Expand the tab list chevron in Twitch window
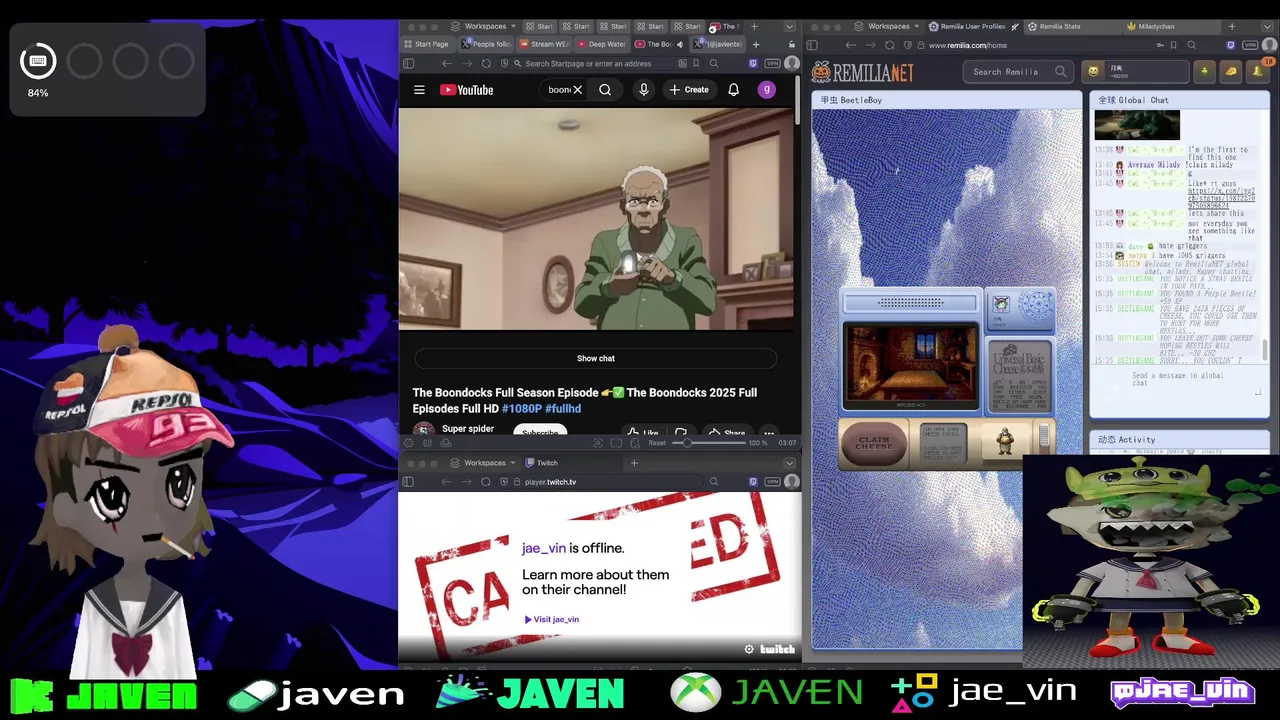 pos(789,463)
